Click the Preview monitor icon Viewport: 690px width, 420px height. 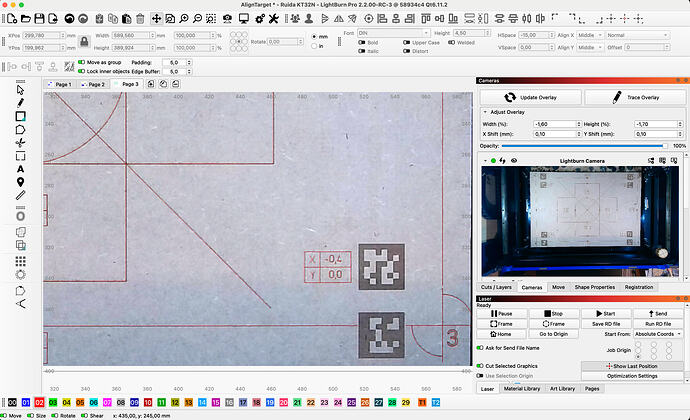tap(243, 18)
